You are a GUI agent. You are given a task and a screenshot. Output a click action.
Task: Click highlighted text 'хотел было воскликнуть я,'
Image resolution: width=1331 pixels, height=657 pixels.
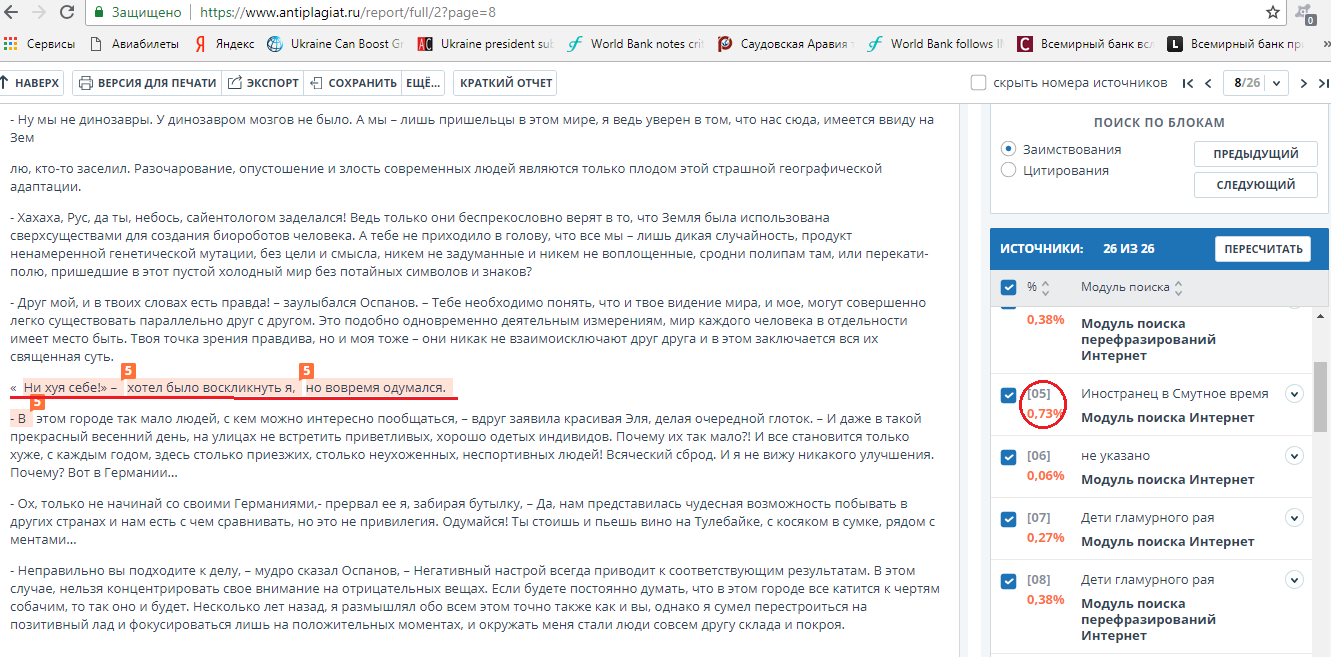coord(210,387)
